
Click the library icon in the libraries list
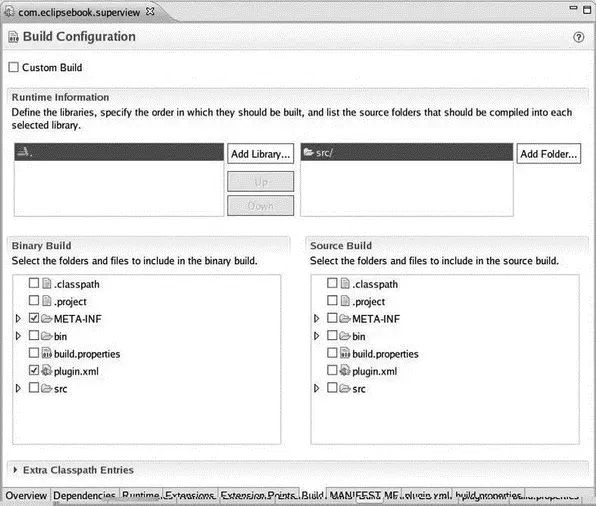click(23, 152)
